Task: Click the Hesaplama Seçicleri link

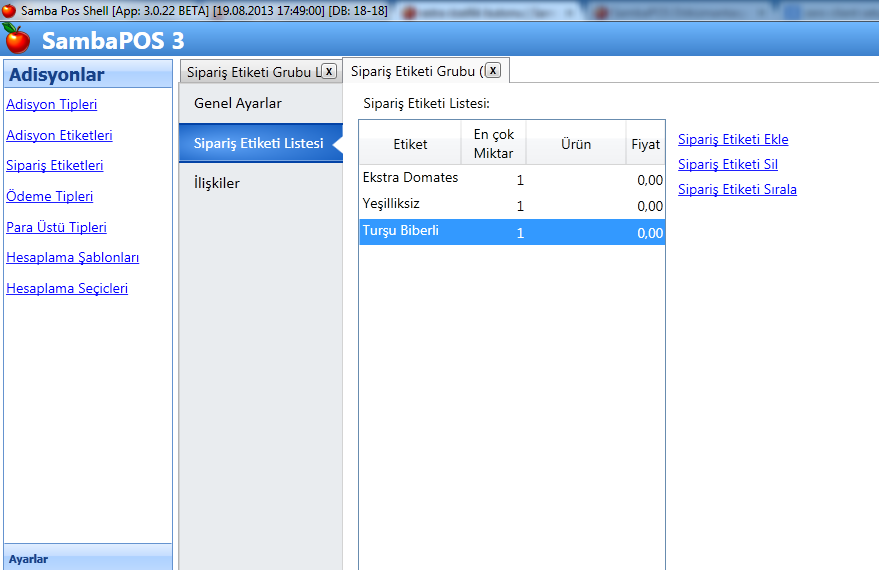Action: point(67,289)
